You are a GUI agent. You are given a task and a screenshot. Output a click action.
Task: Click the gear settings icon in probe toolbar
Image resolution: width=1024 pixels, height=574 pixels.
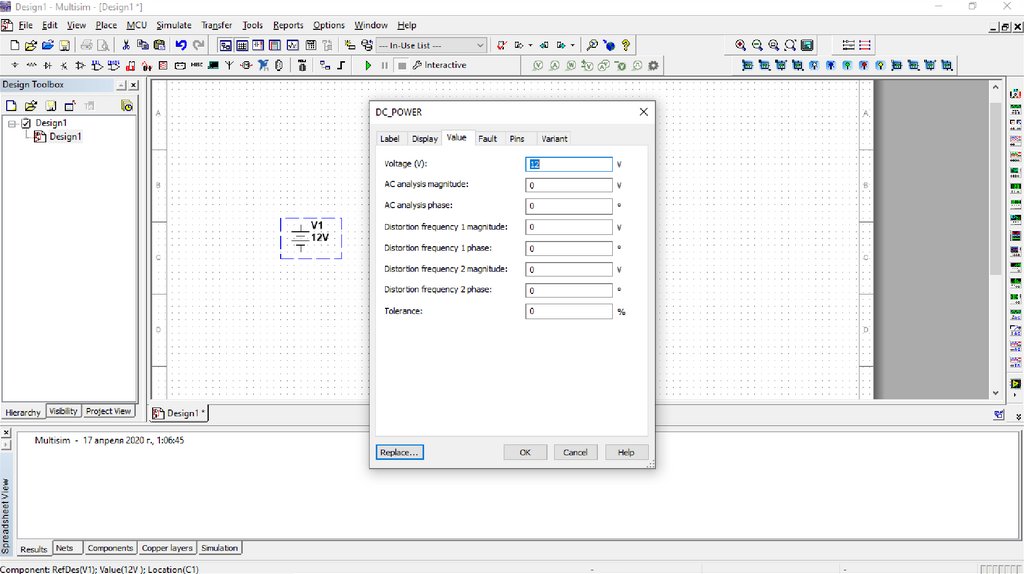click(653, 65)
